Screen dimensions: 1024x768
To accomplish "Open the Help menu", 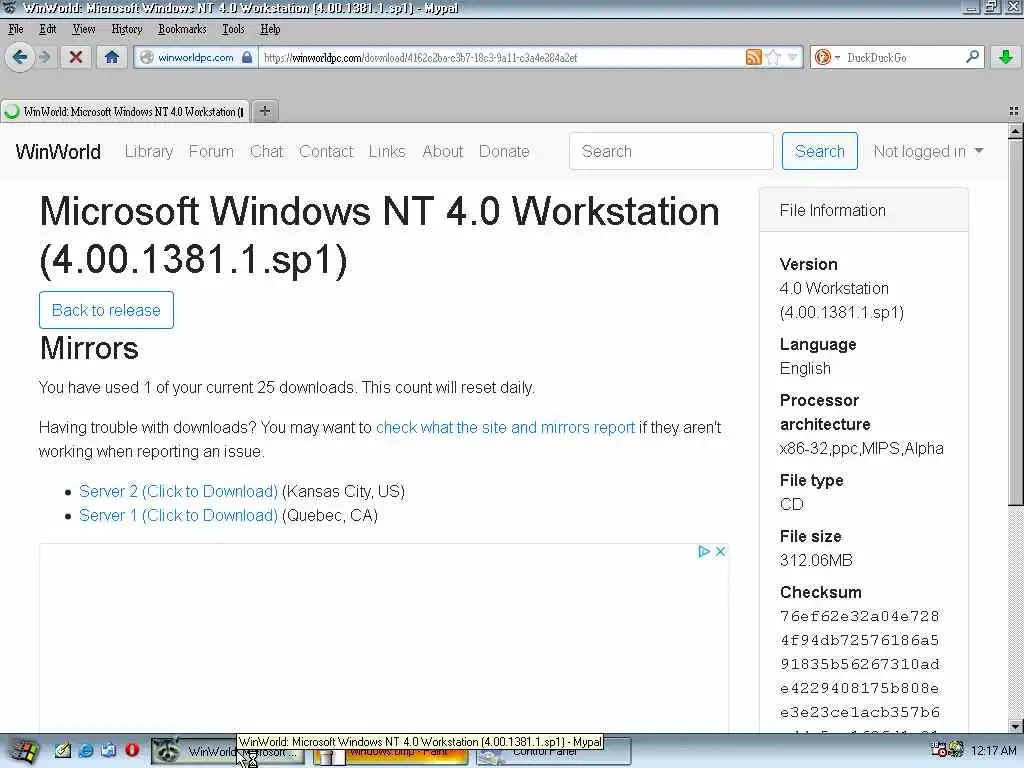I will (270, 29).
